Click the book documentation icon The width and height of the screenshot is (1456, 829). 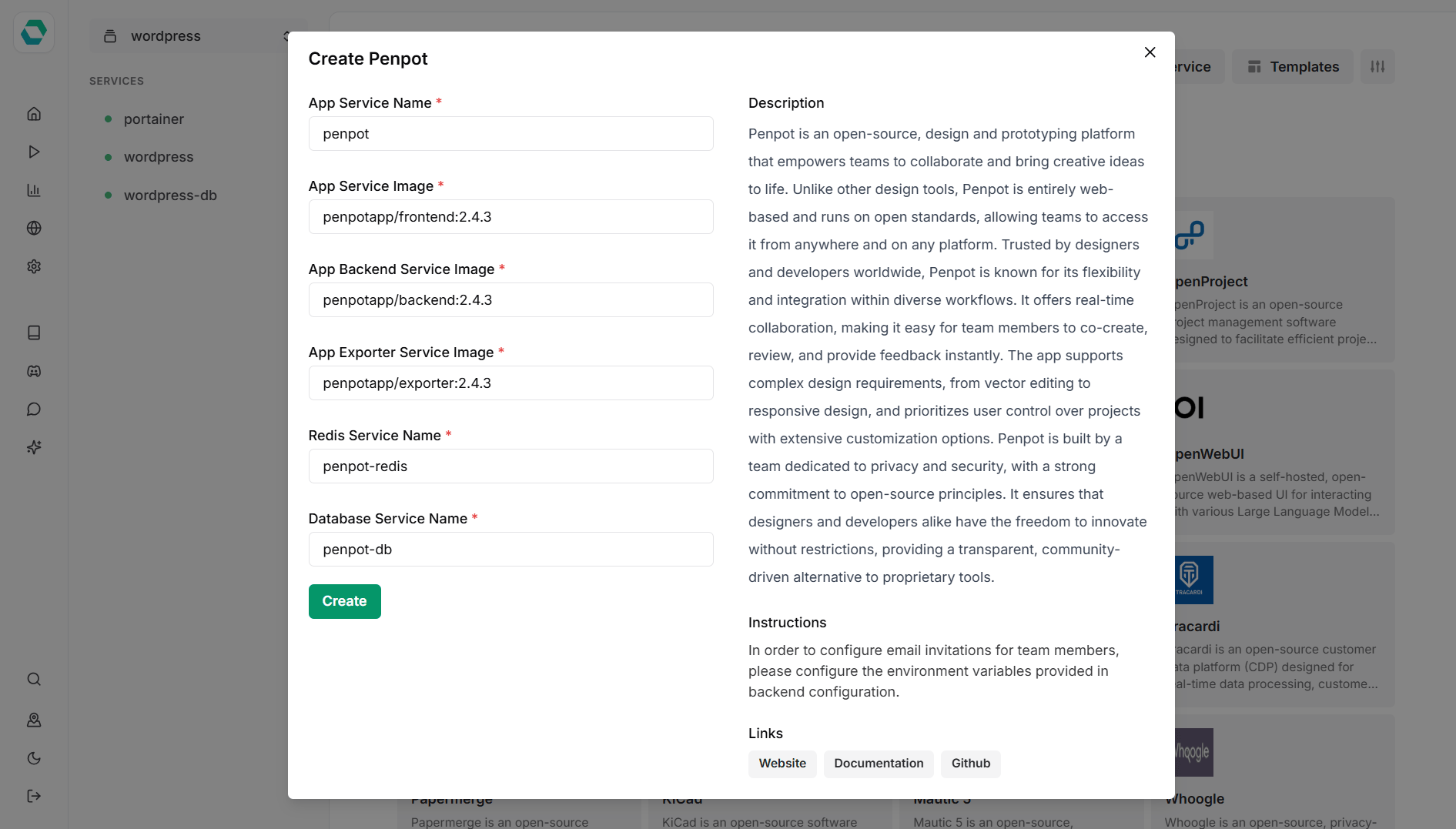coord(34,333)
